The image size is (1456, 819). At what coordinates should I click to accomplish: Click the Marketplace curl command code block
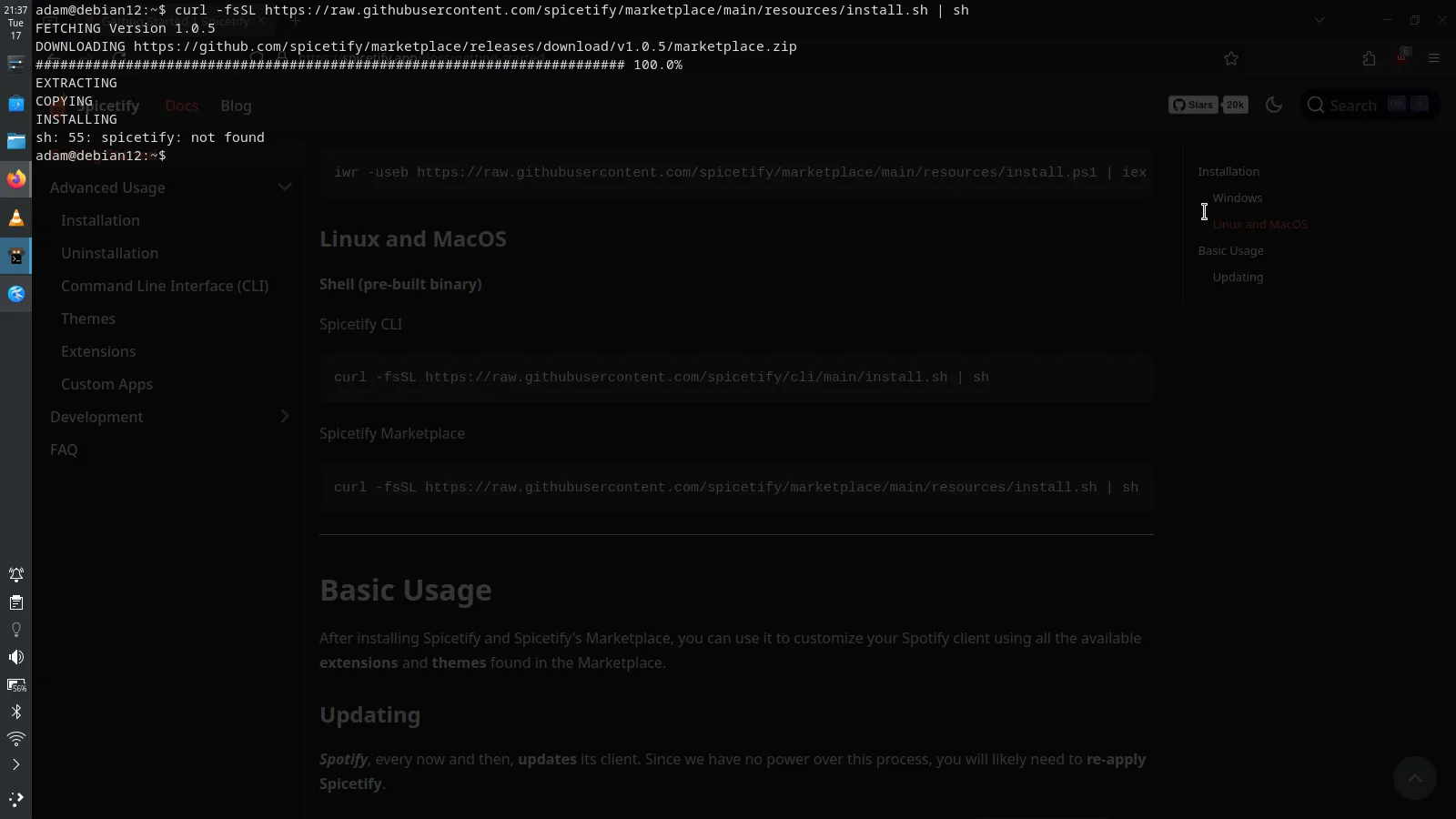tap(736, 488)
